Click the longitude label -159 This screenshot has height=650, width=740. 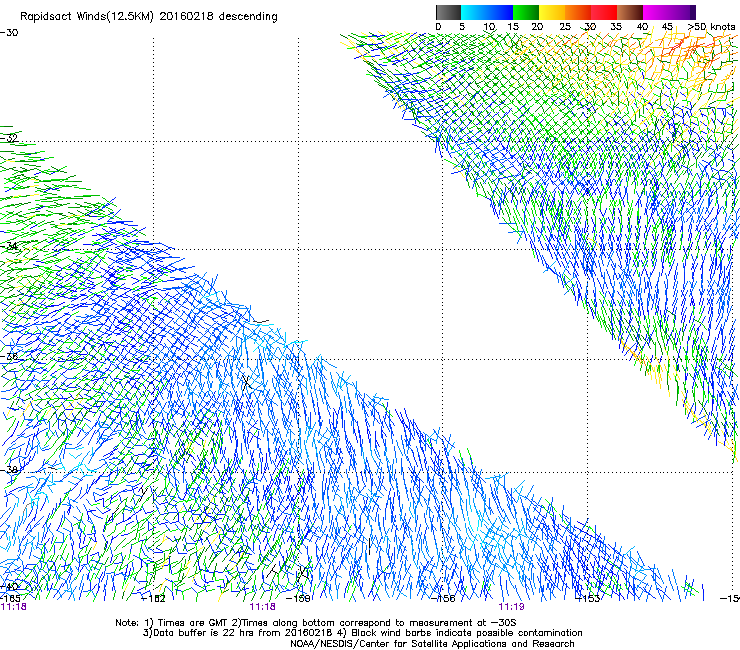click(298, 599)
